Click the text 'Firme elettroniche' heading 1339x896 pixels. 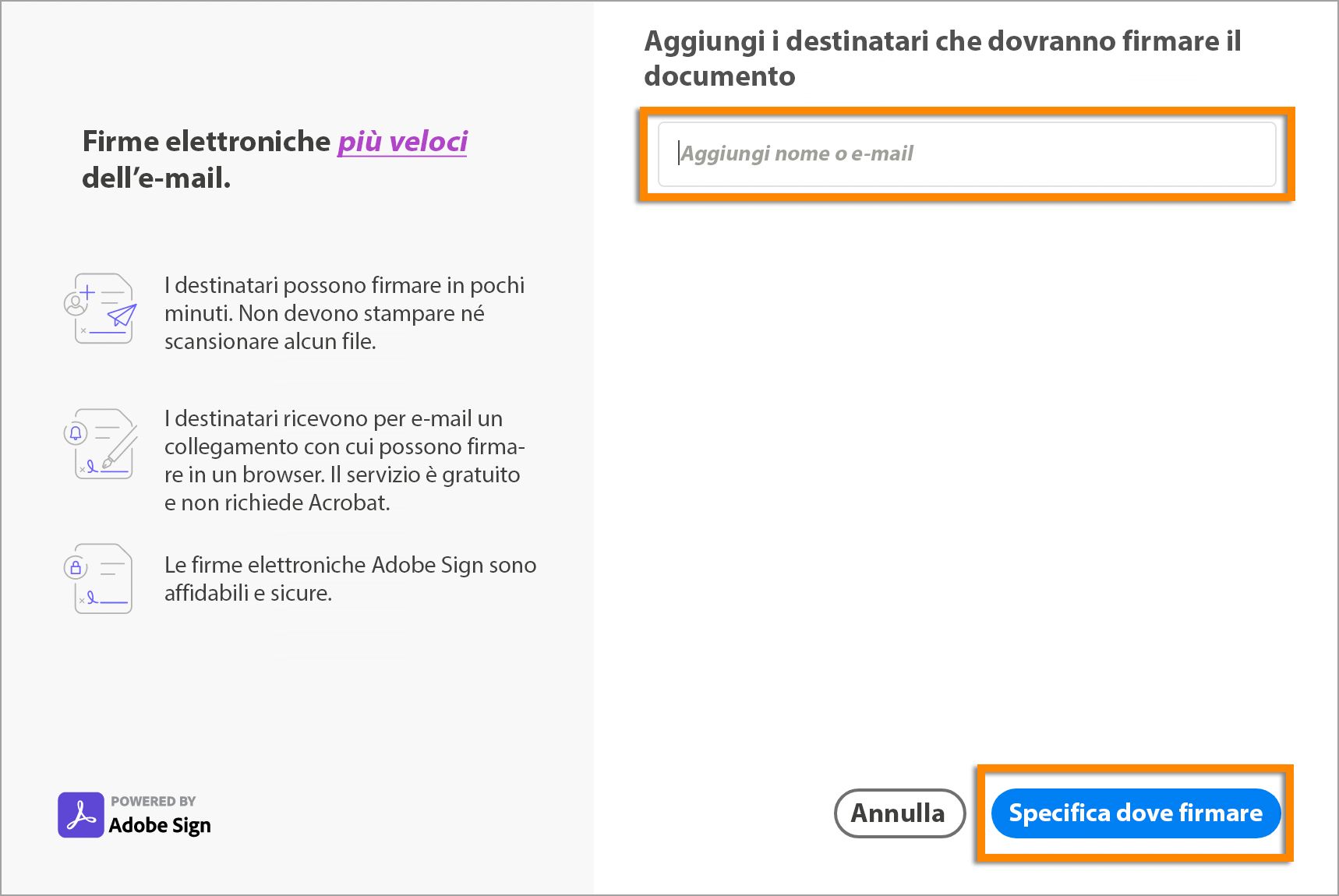pos(206,142)
